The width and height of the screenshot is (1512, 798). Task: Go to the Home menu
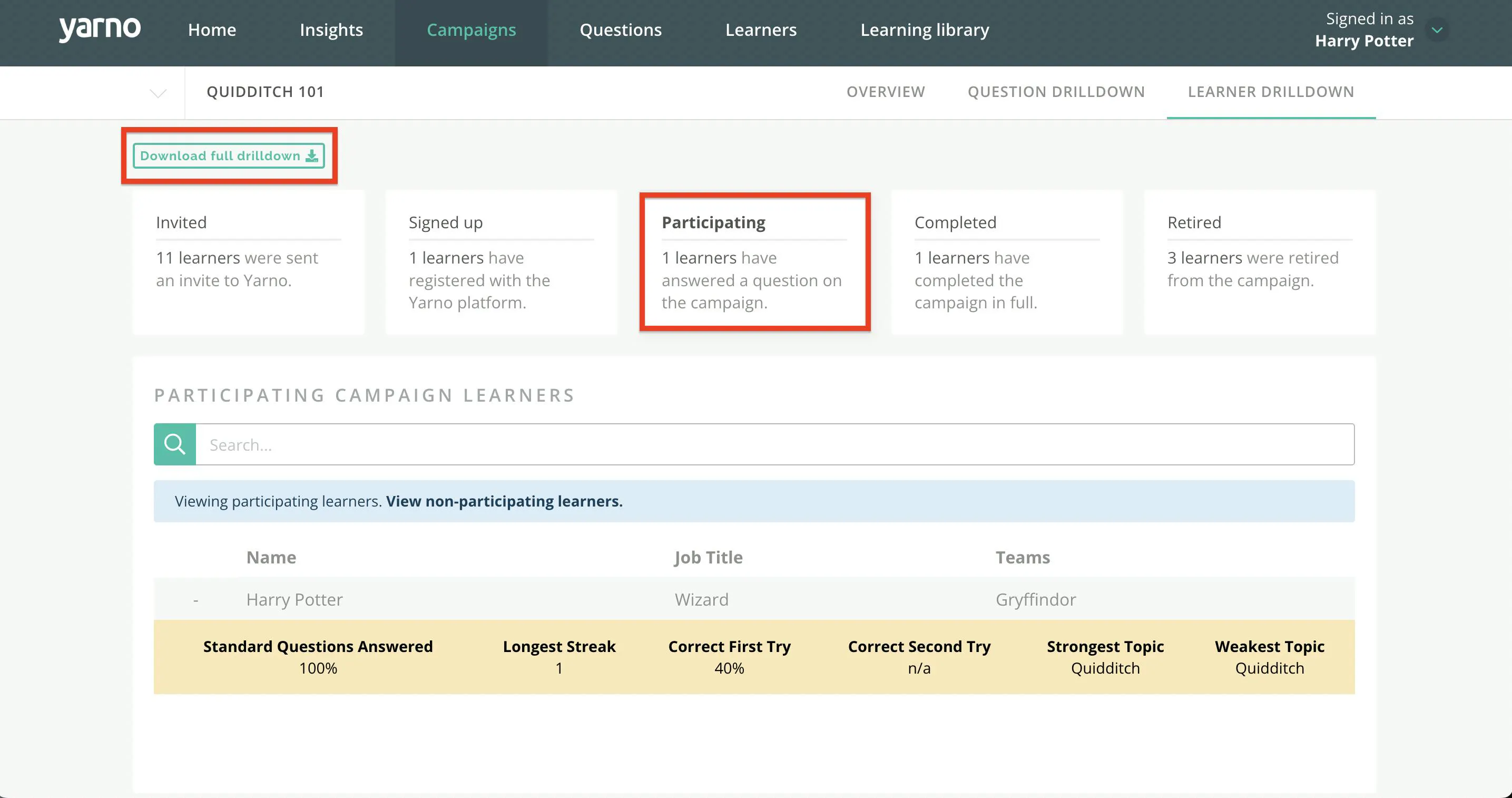pyautogui.click(x=212, y=30)
